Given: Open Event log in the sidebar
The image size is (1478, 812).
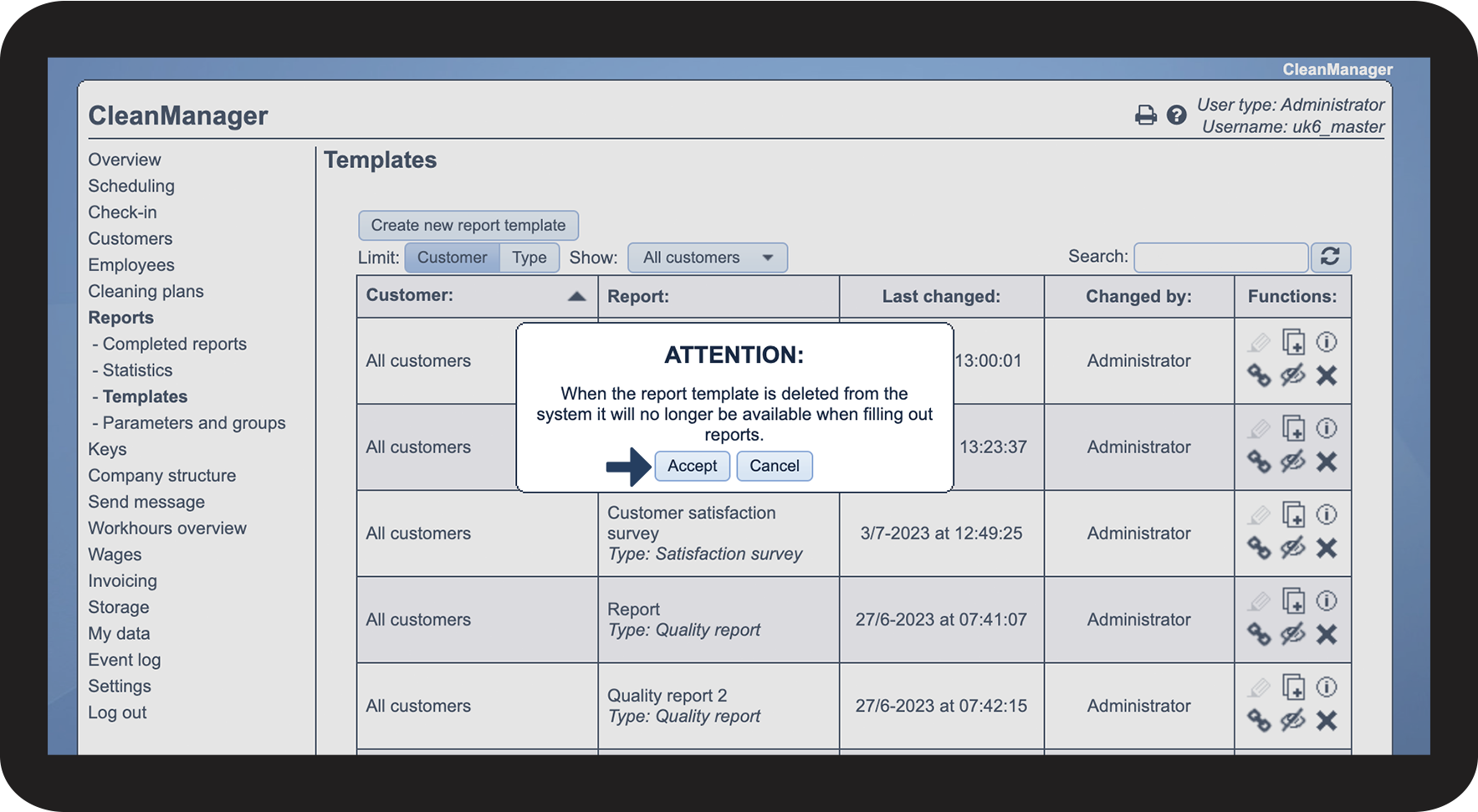Looking at the screenshot, I should [124, 660].
